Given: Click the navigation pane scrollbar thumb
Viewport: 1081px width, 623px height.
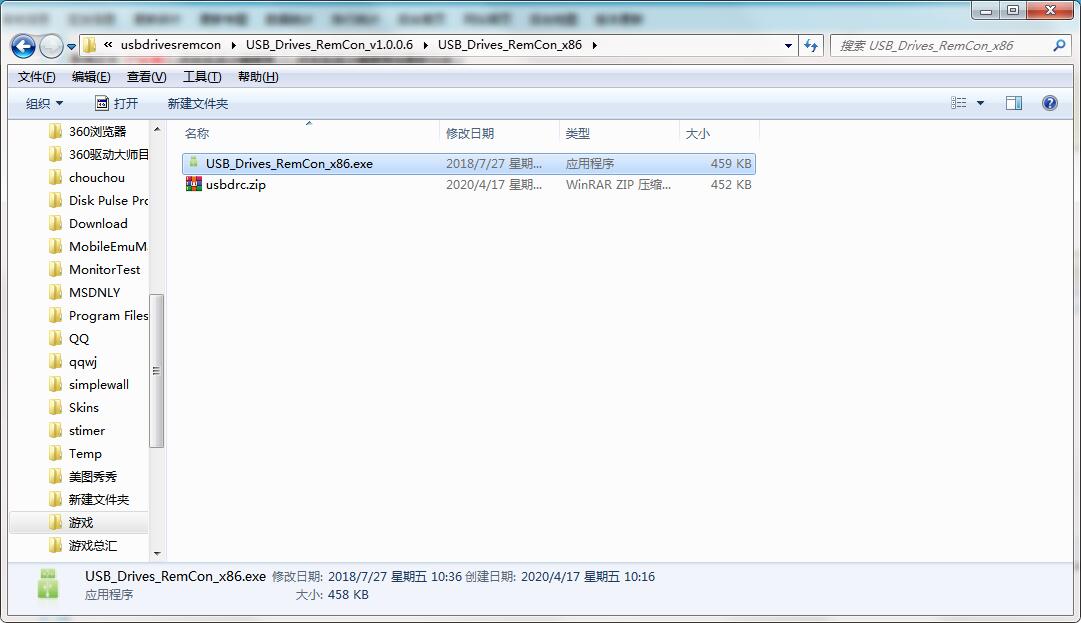Looking at the screenshot, I should tap(156, 371).
